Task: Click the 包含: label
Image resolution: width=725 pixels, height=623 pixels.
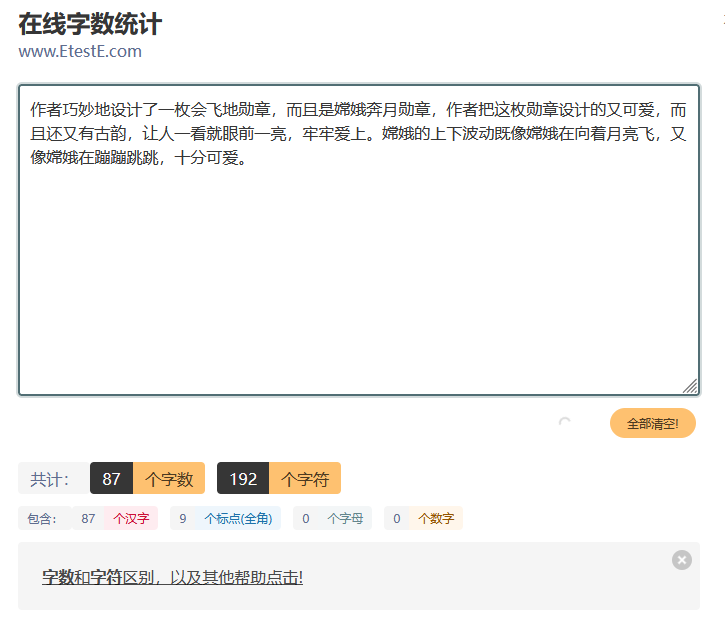Action: [x=45, y=518]
